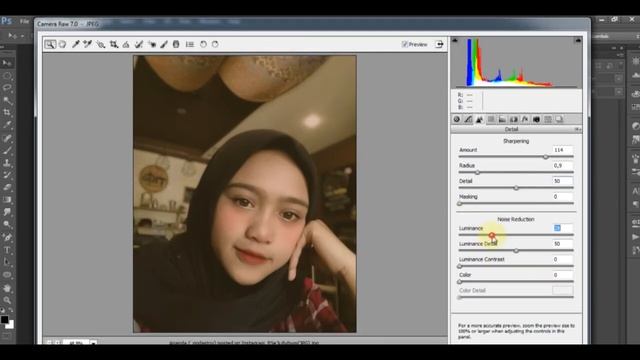Select the Targeted Adjustment tool
Screen dimensions: 640x360
100,44
